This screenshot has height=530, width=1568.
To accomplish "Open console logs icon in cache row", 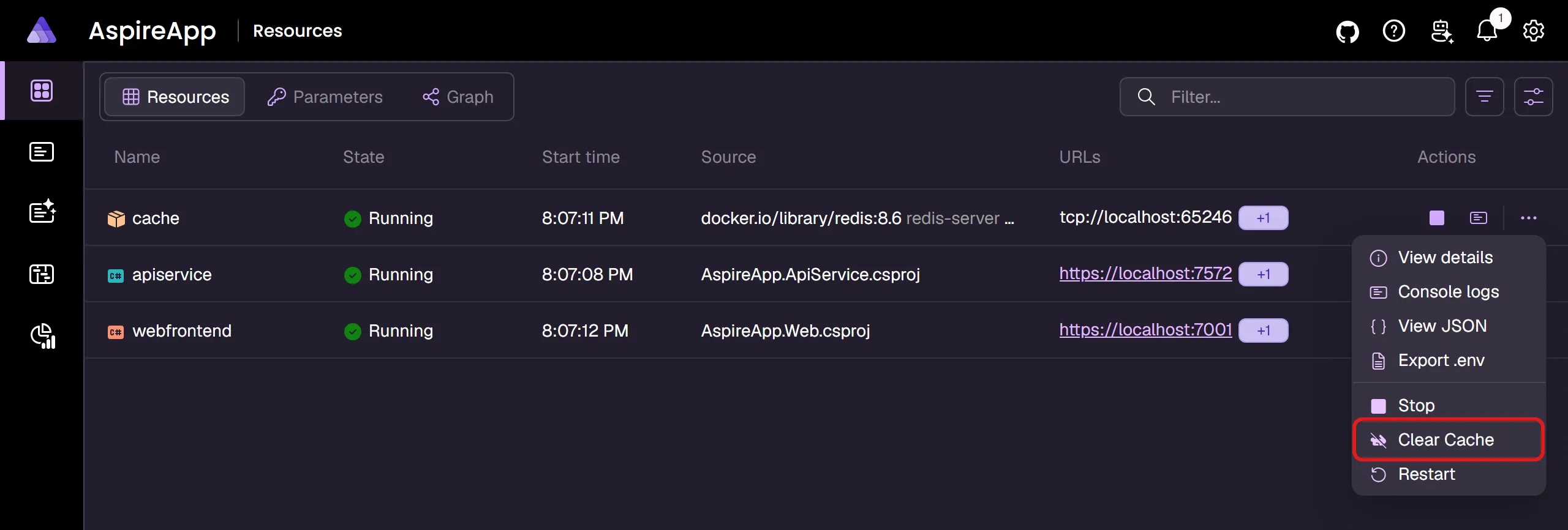I will coord(1479,218).
